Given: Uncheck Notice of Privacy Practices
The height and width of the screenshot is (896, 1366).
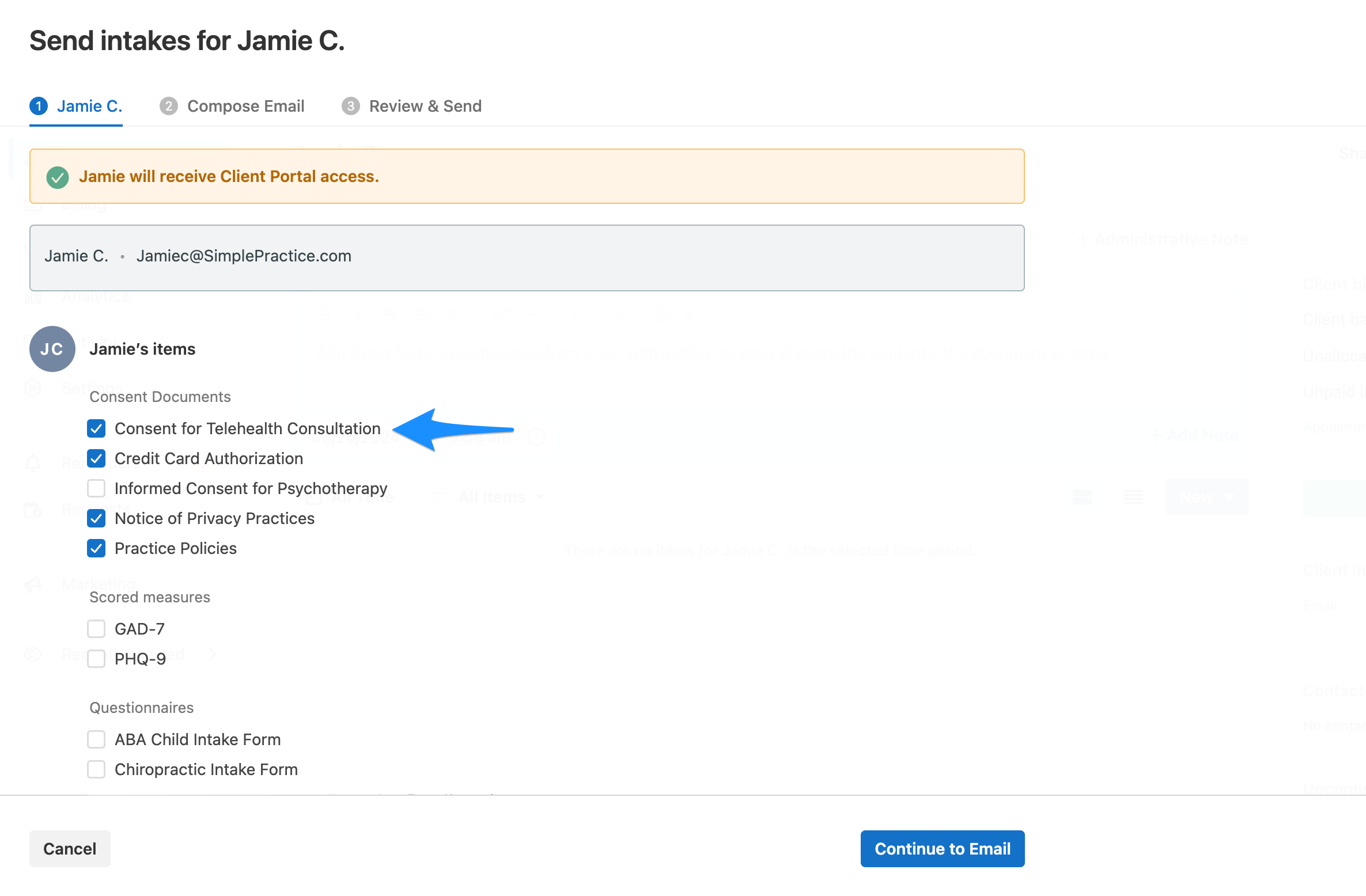Looking at the screenshot, I should tap(96, 518).
